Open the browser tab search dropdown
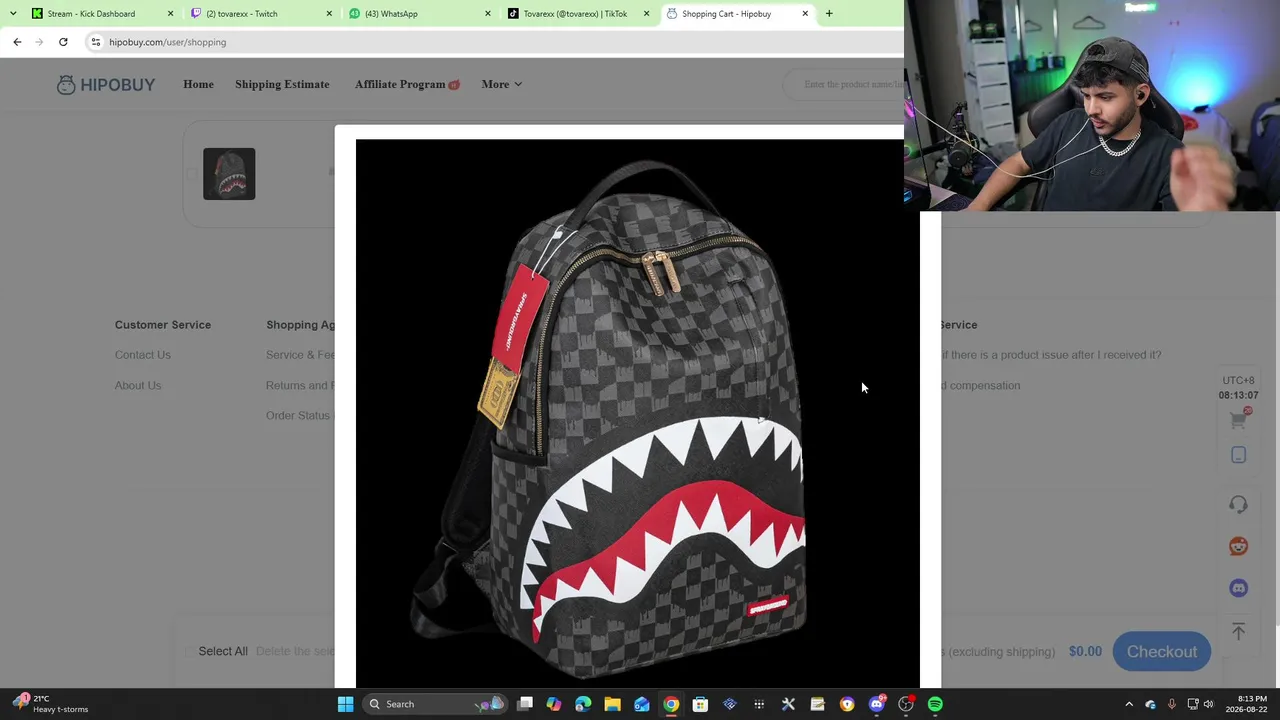The height and width of the screenshot is (720, 1280). [13, 14]
